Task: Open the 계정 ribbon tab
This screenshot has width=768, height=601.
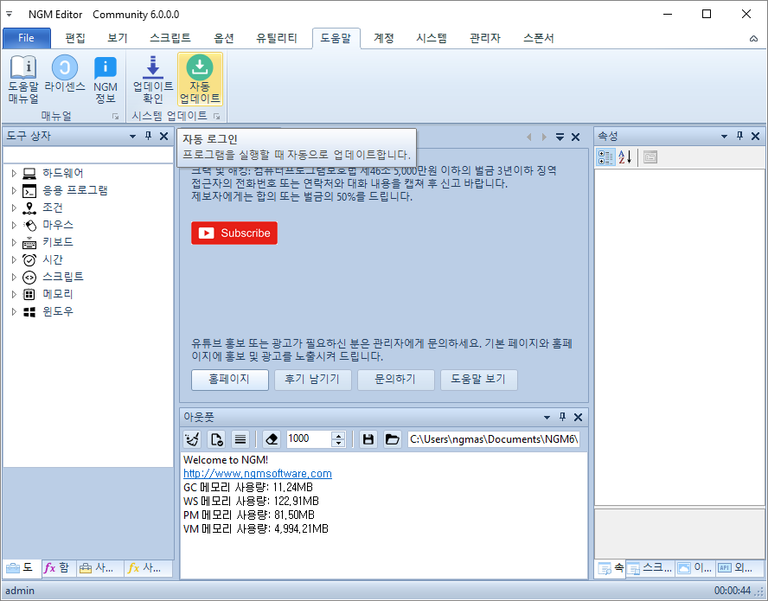Action: tap(384, 38)
